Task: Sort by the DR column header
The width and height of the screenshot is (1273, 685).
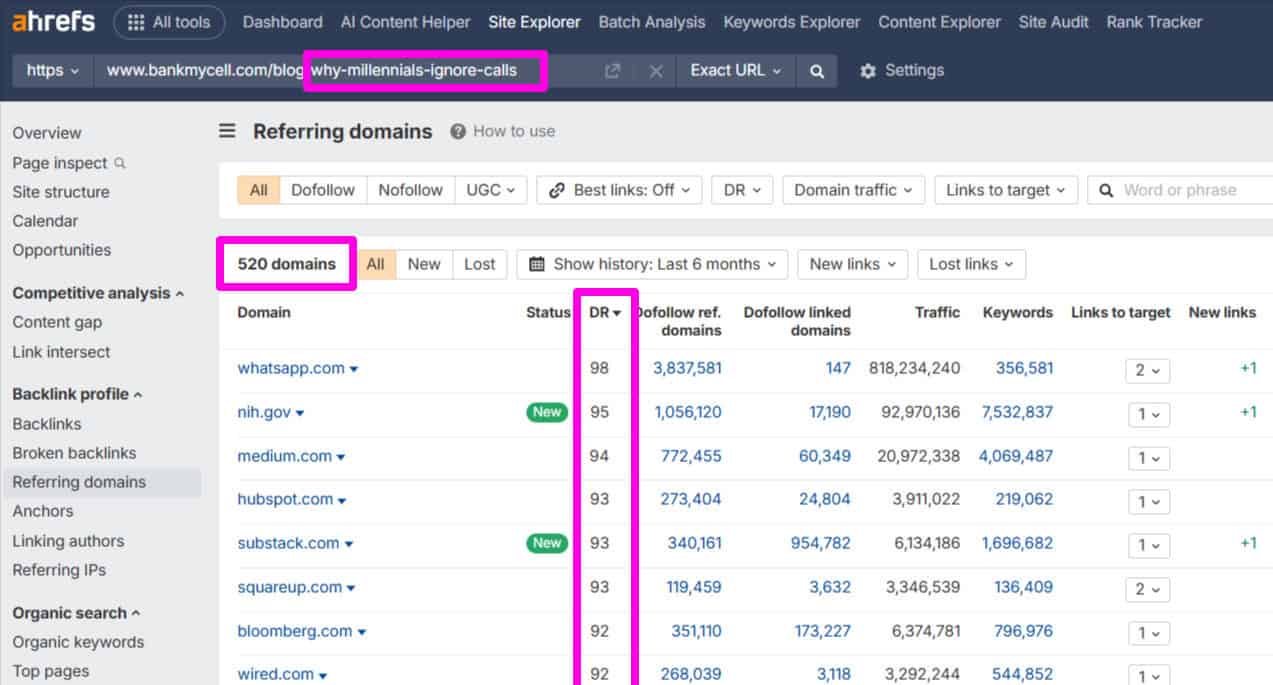Action: pos(604,312)
